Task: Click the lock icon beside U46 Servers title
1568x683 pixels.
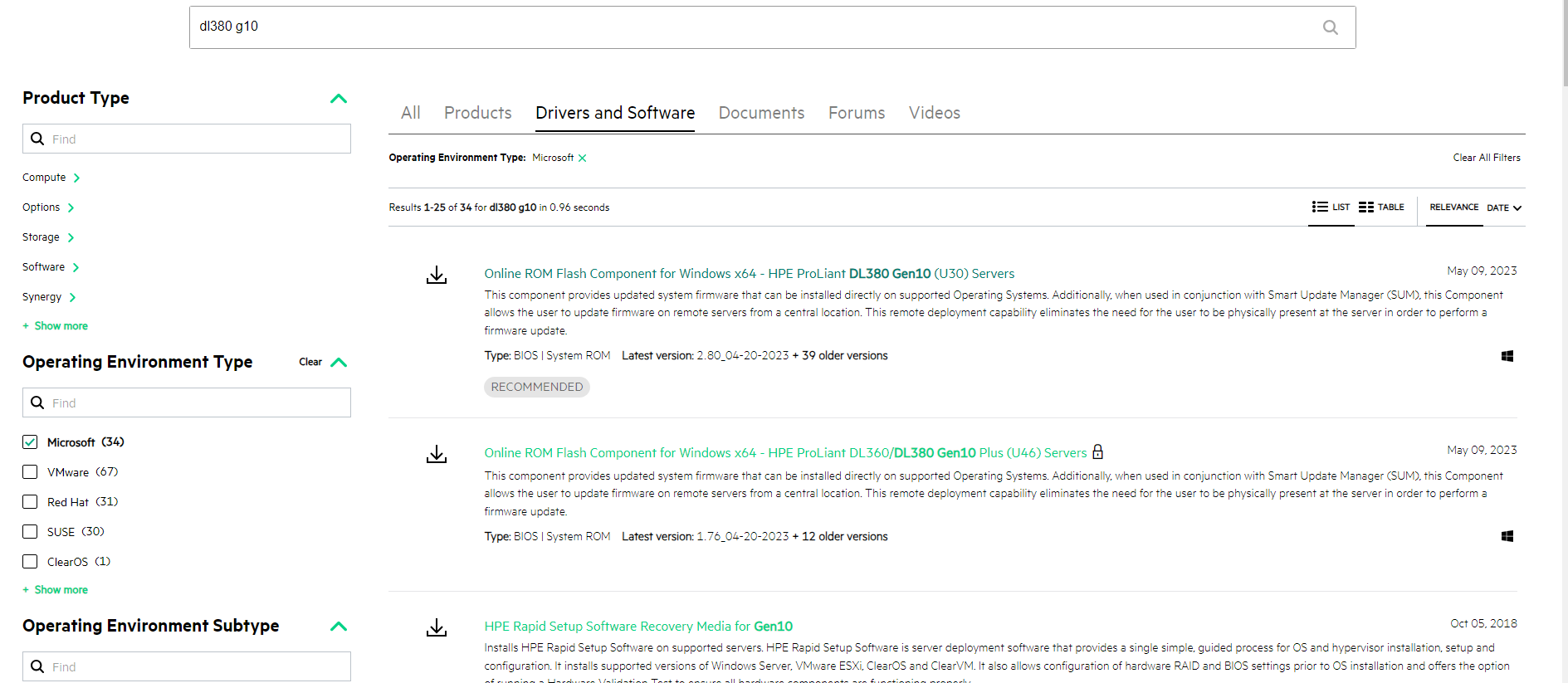Action: point(1097,451)
